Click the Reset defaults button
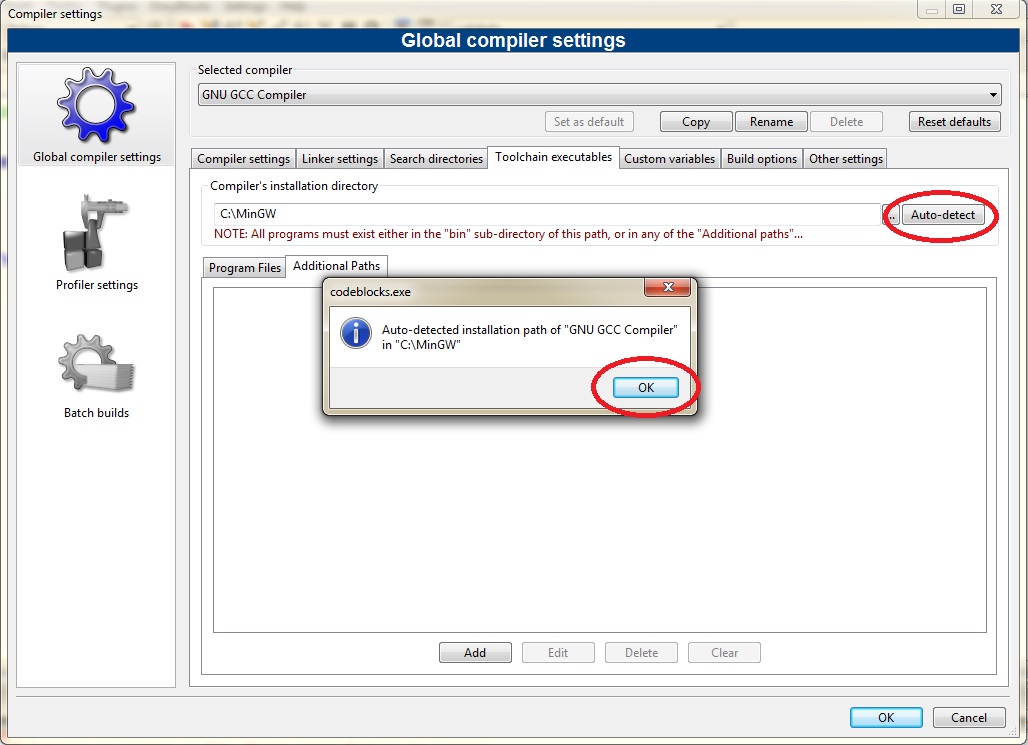The width and height of the screenshot is (1028, 745). 955,122
